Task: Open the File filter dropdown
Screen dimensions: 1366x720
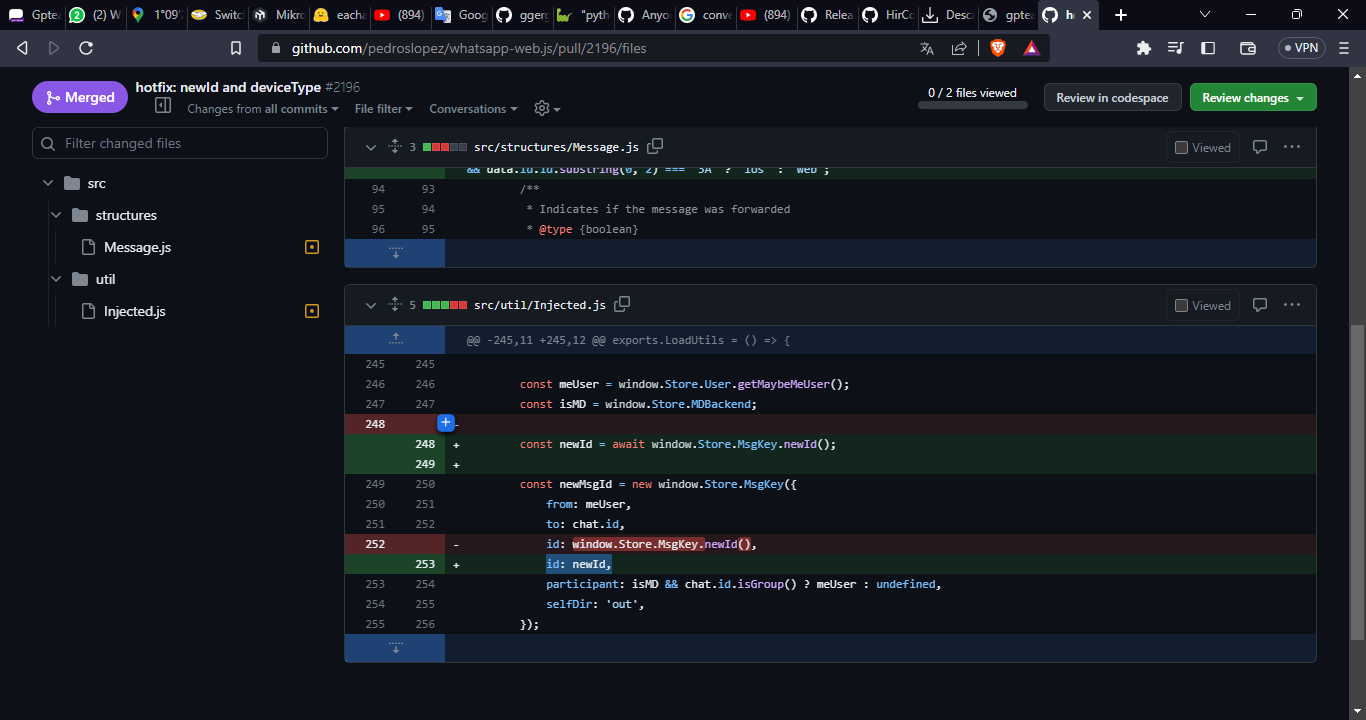Action: [382, 108]
